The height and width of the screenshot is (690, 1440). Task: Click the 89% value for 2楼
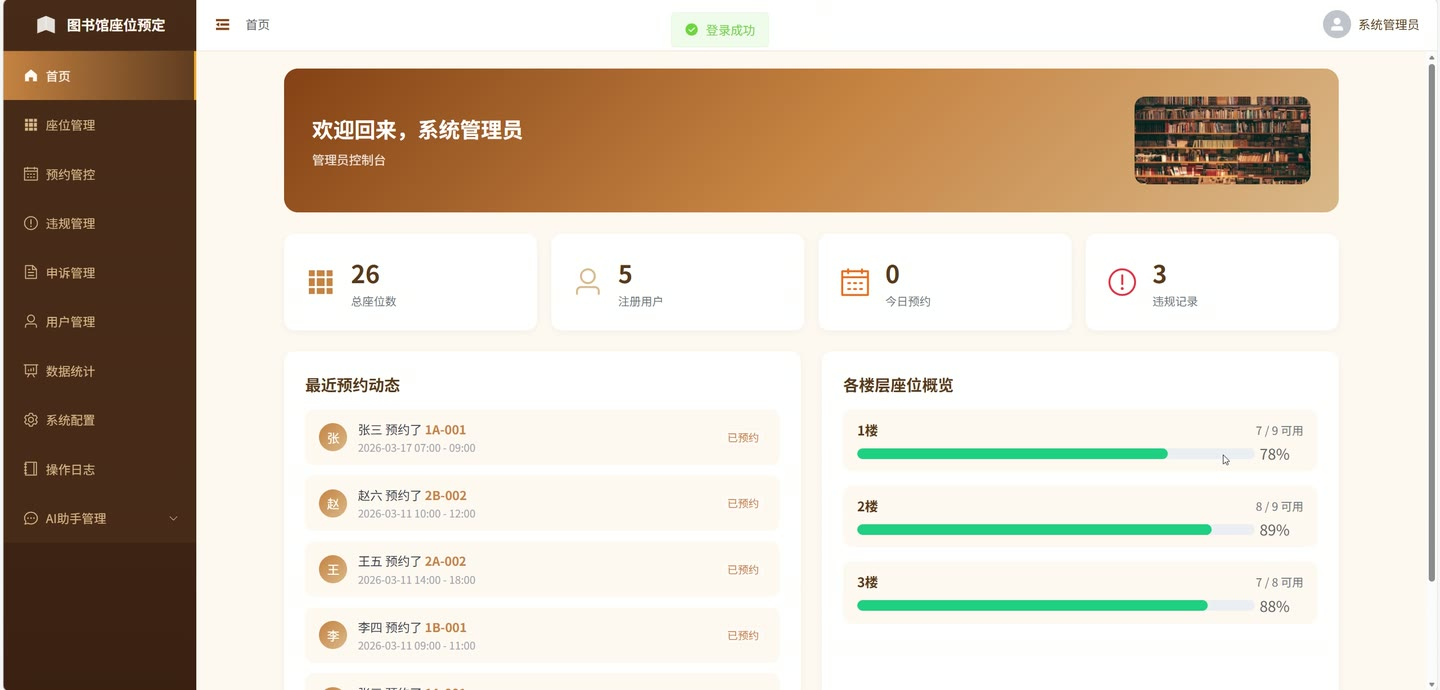[1274, 531]
